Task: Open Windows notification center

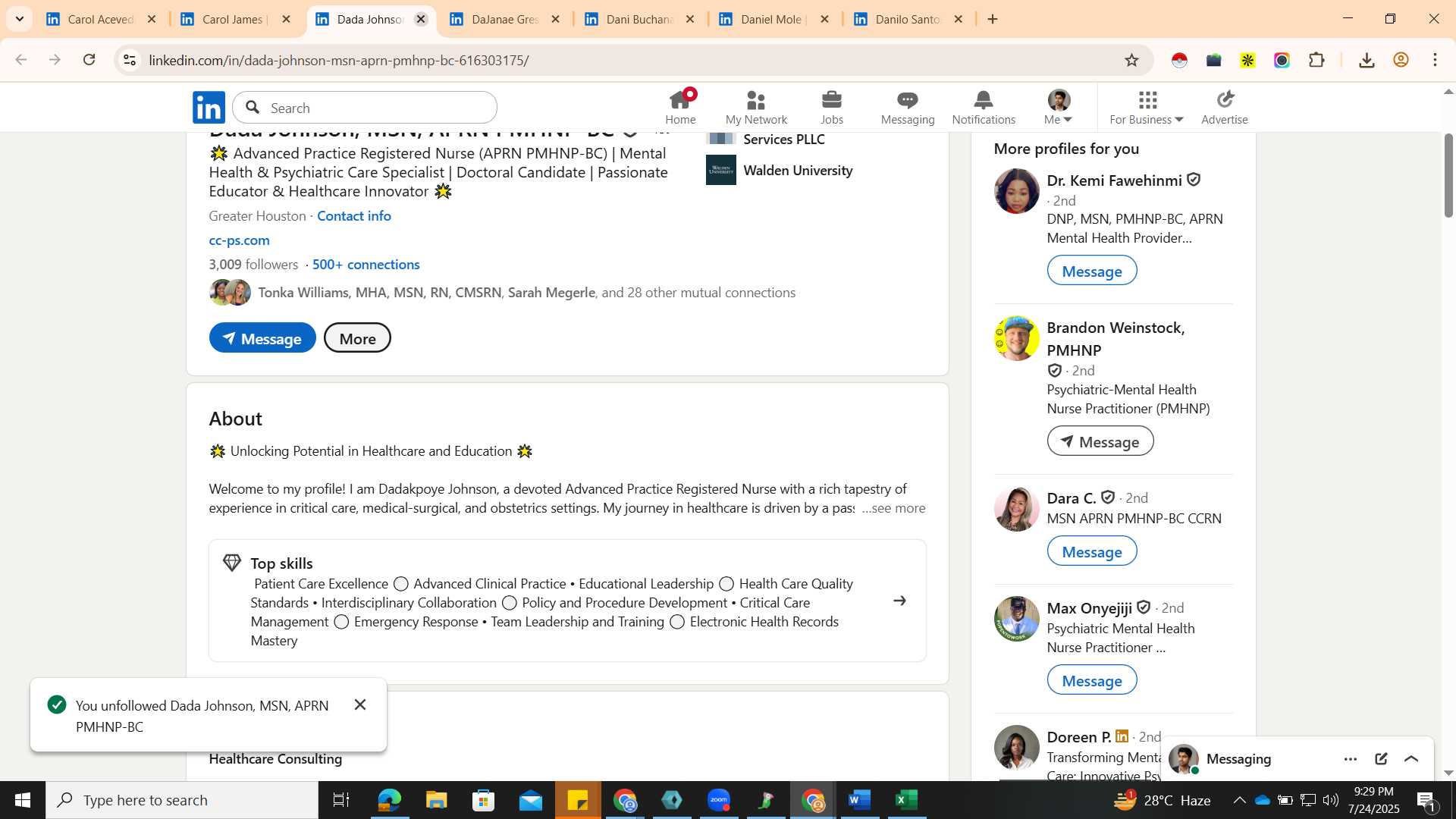Action: pyautogui.click(x=1426, y=800)
